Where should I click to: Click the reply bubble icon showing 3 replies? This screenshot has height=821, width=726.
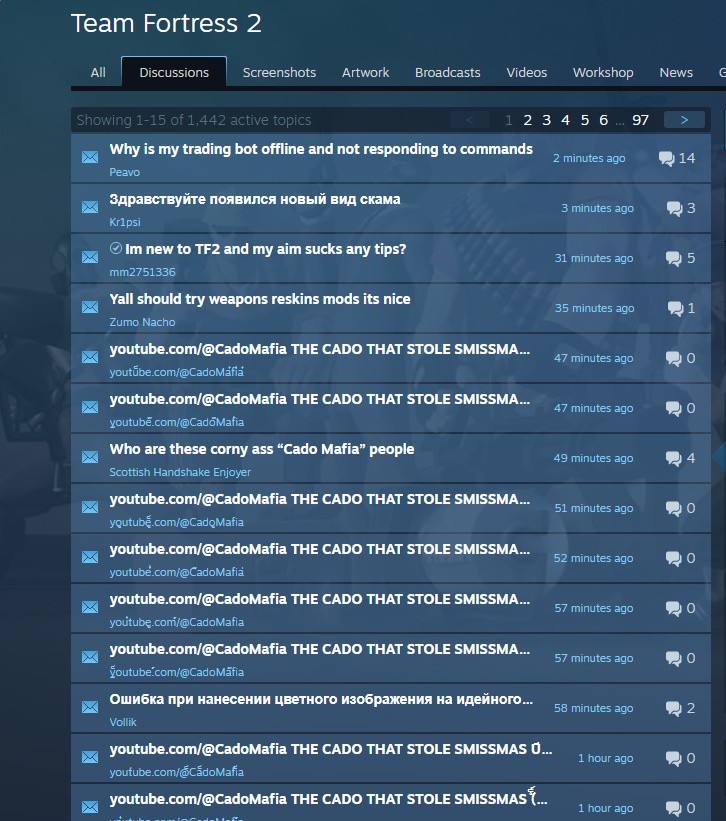pyautogui.click(x=674, y=208)
